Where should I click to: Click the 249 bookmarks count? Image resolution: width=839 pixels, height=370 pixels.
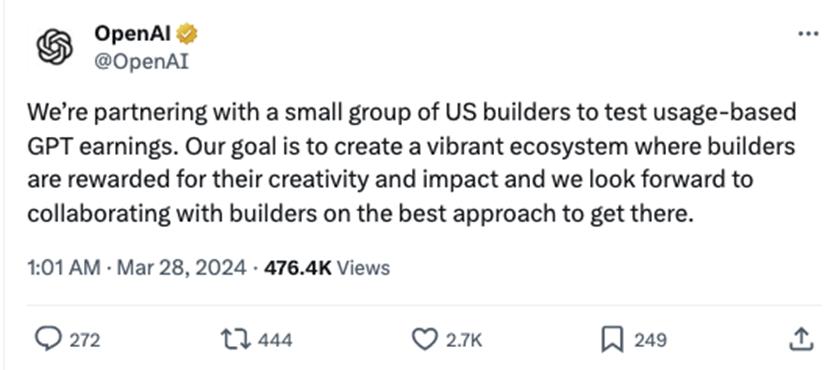click(x=650, y=340)
